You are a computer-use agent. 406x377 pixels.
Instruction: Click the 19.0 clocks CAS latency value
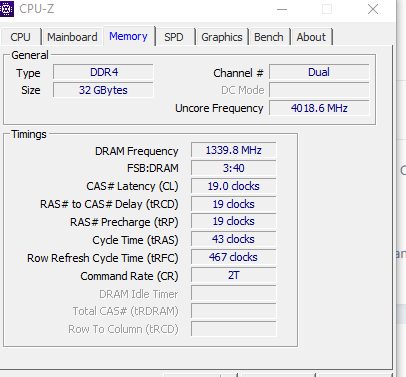pos(234,186)
